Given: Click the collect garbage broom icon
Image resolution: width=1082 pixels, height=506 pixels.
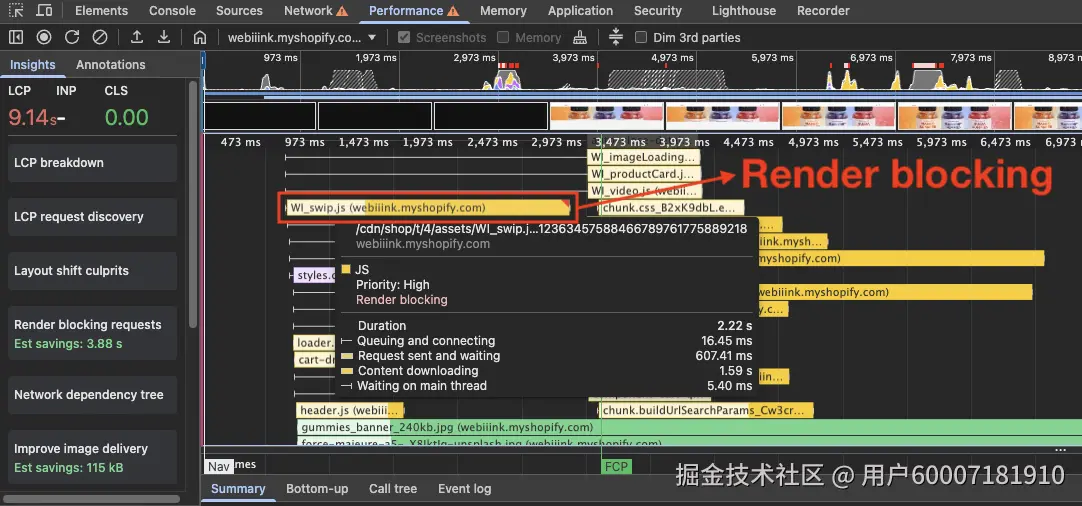Looking at the screenshot, I should click(580, 37).
